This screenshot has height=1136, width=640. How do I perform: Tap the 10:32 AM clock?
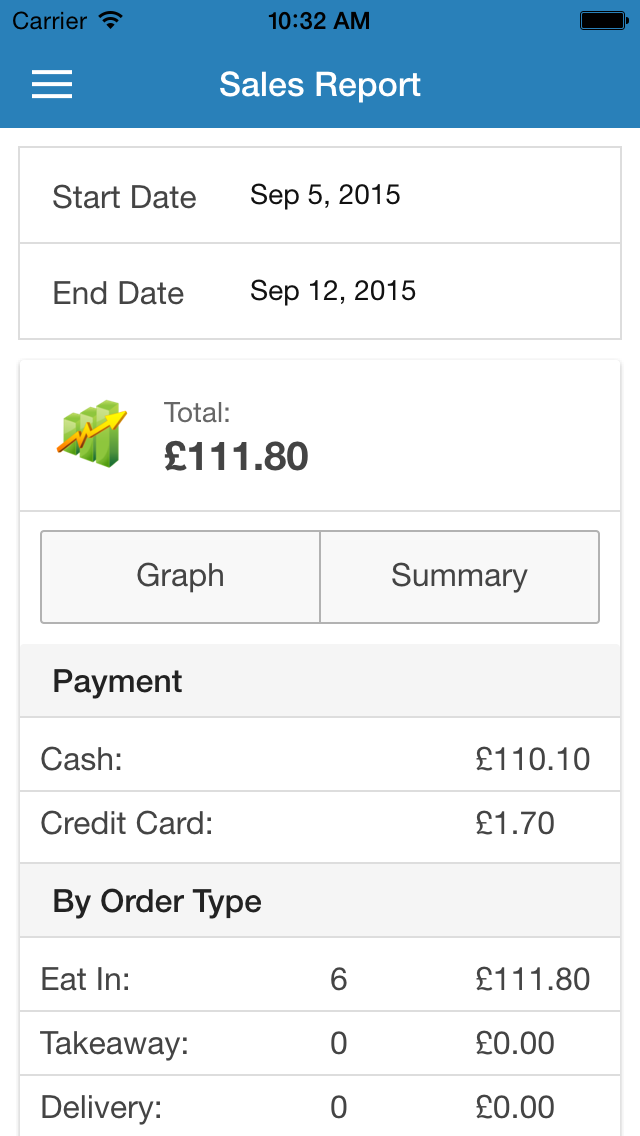coord(319,21)
